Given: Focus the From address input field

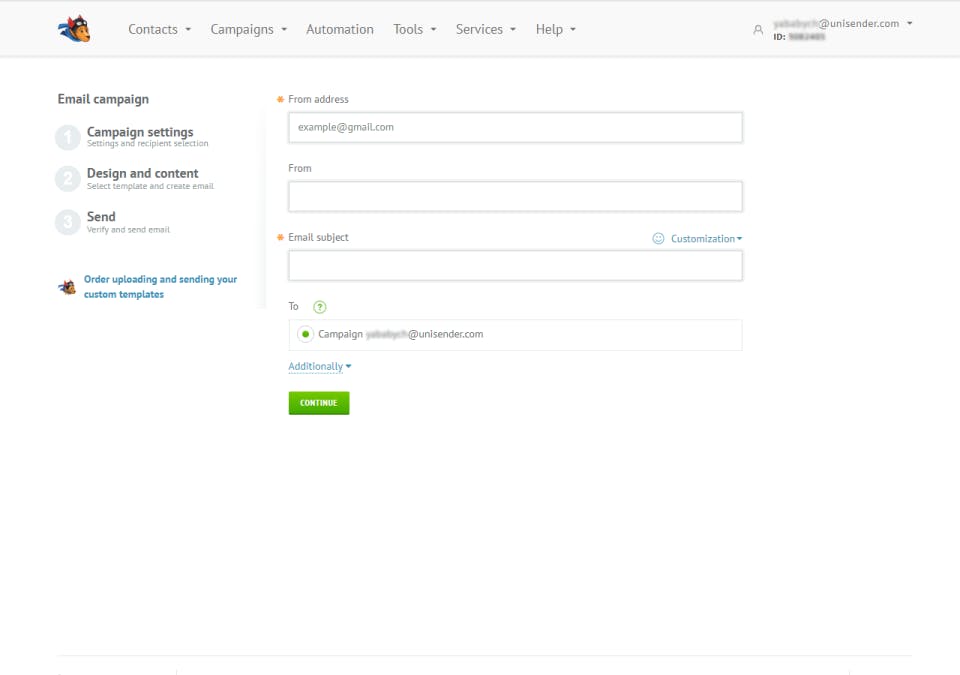Looking at the screenshot, I should pos(516,127).
